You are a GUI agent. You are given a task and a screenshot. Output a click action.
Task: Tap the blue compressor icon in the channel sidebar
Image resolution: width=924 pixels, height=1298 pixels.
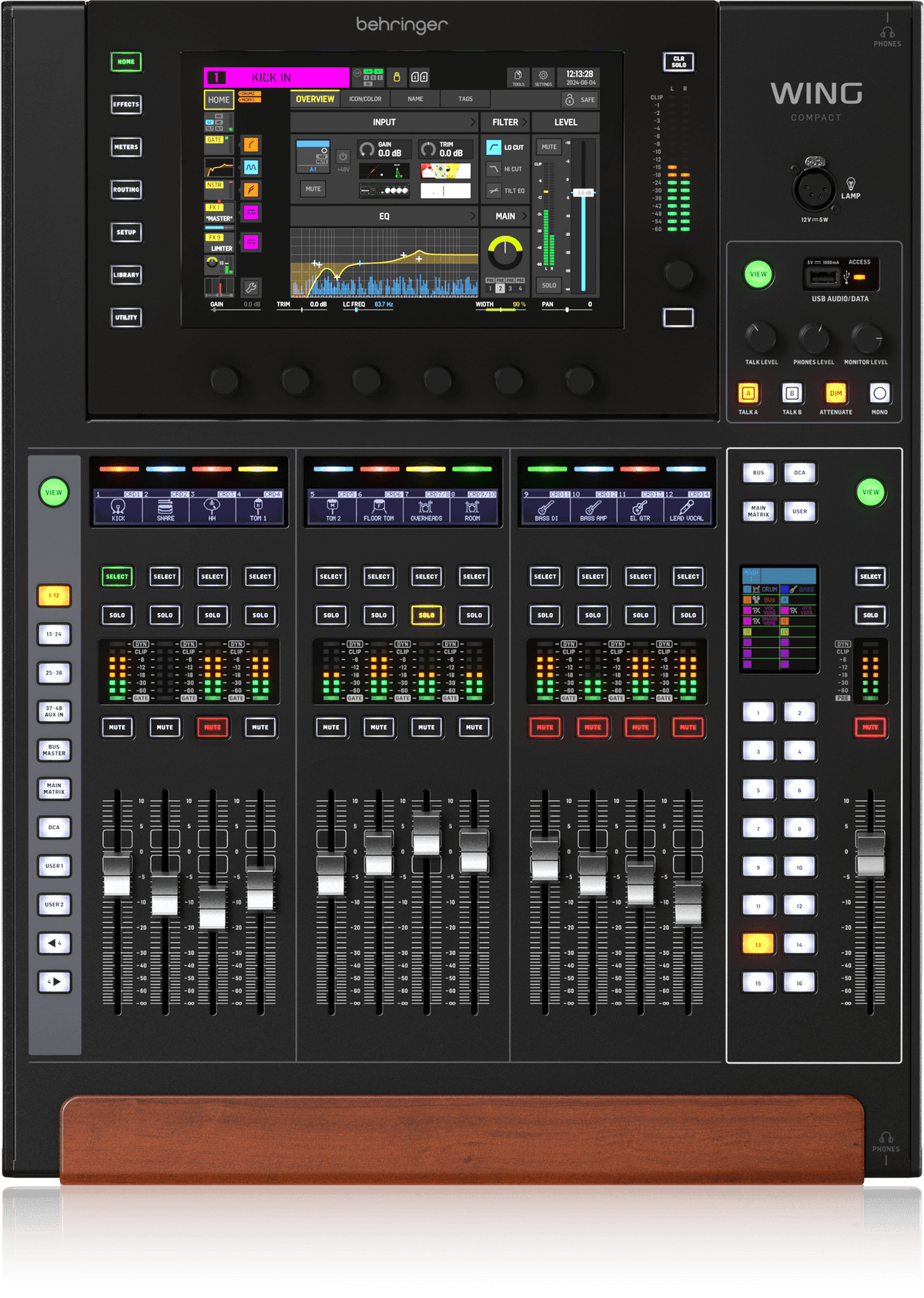coord(251,166)
